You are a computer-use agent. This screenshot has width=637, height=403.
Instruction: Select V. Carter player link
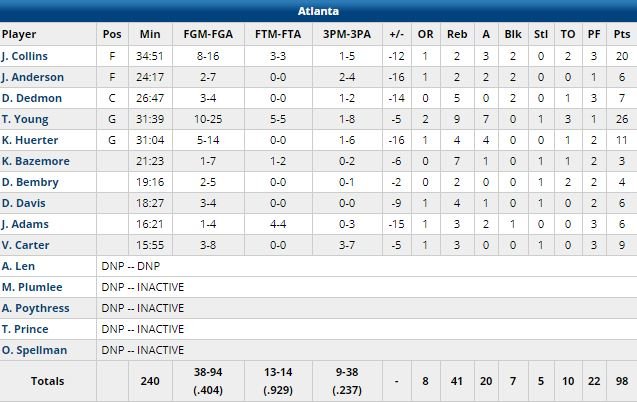(24, 245)
